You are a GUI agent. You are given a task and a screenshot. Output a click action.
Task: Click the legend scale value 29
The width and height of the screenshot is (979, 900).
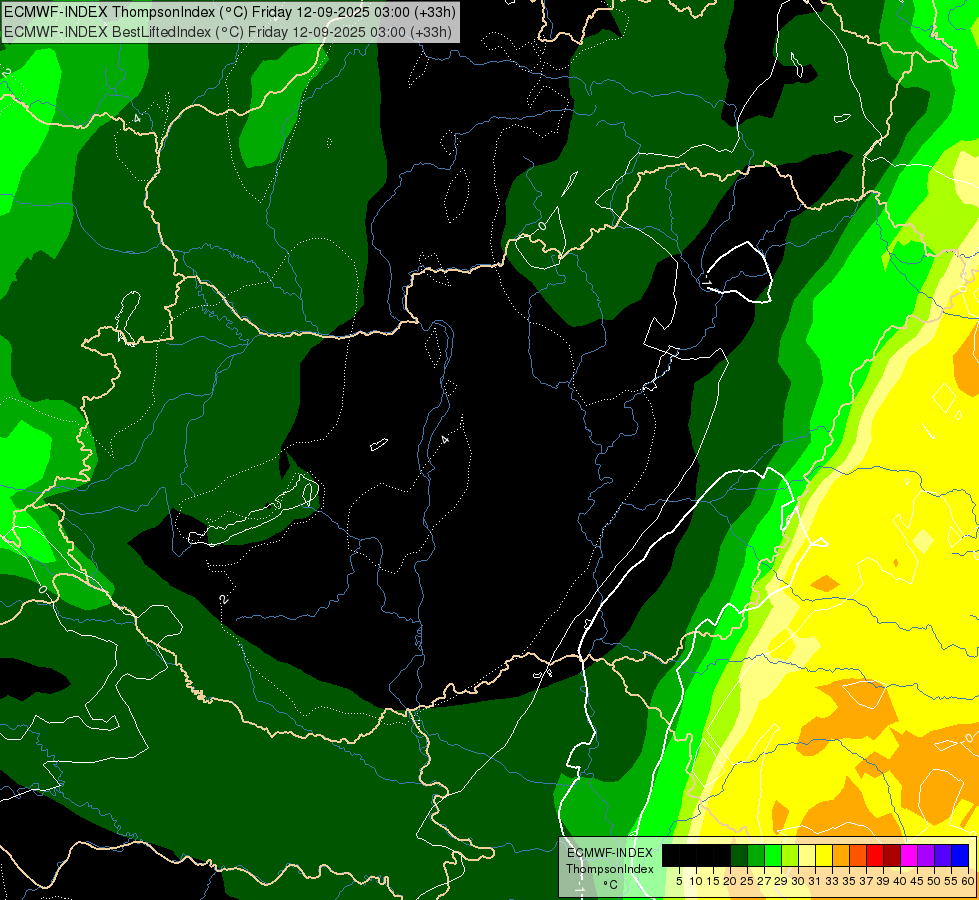coord(780,881)
